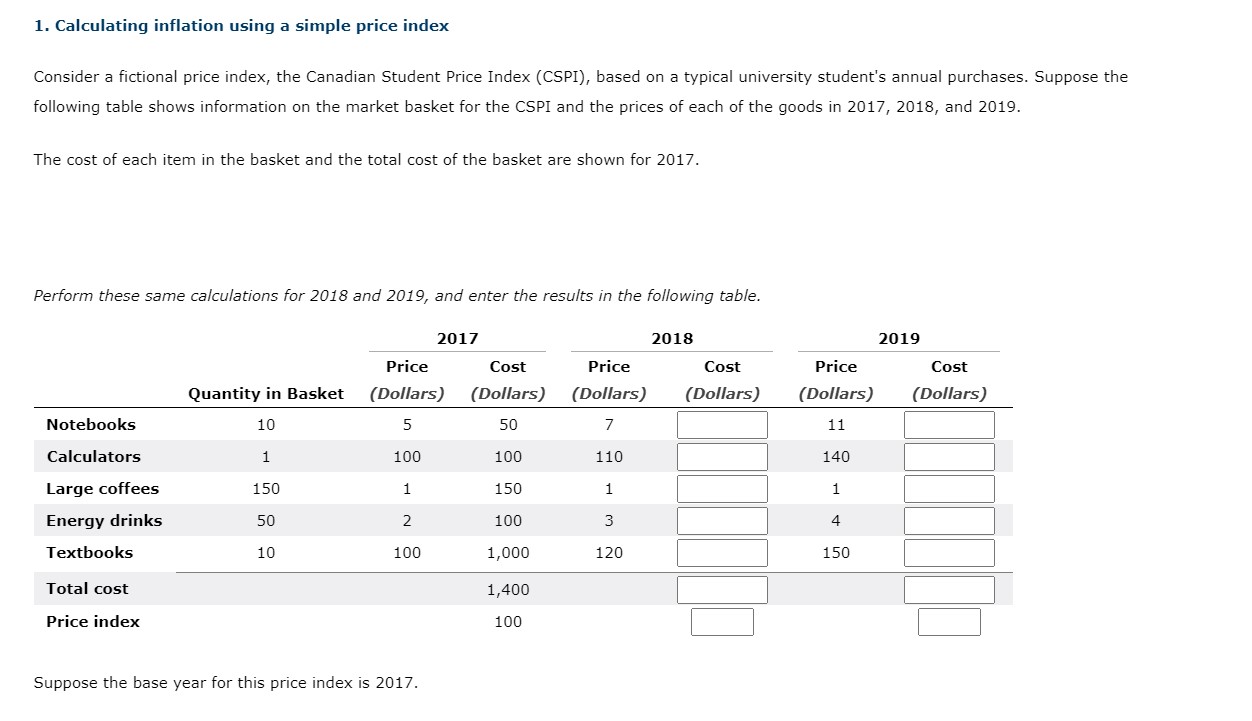Click the section heading about calculating inflation
The image size is (1252, 721).
pos(241,25)
